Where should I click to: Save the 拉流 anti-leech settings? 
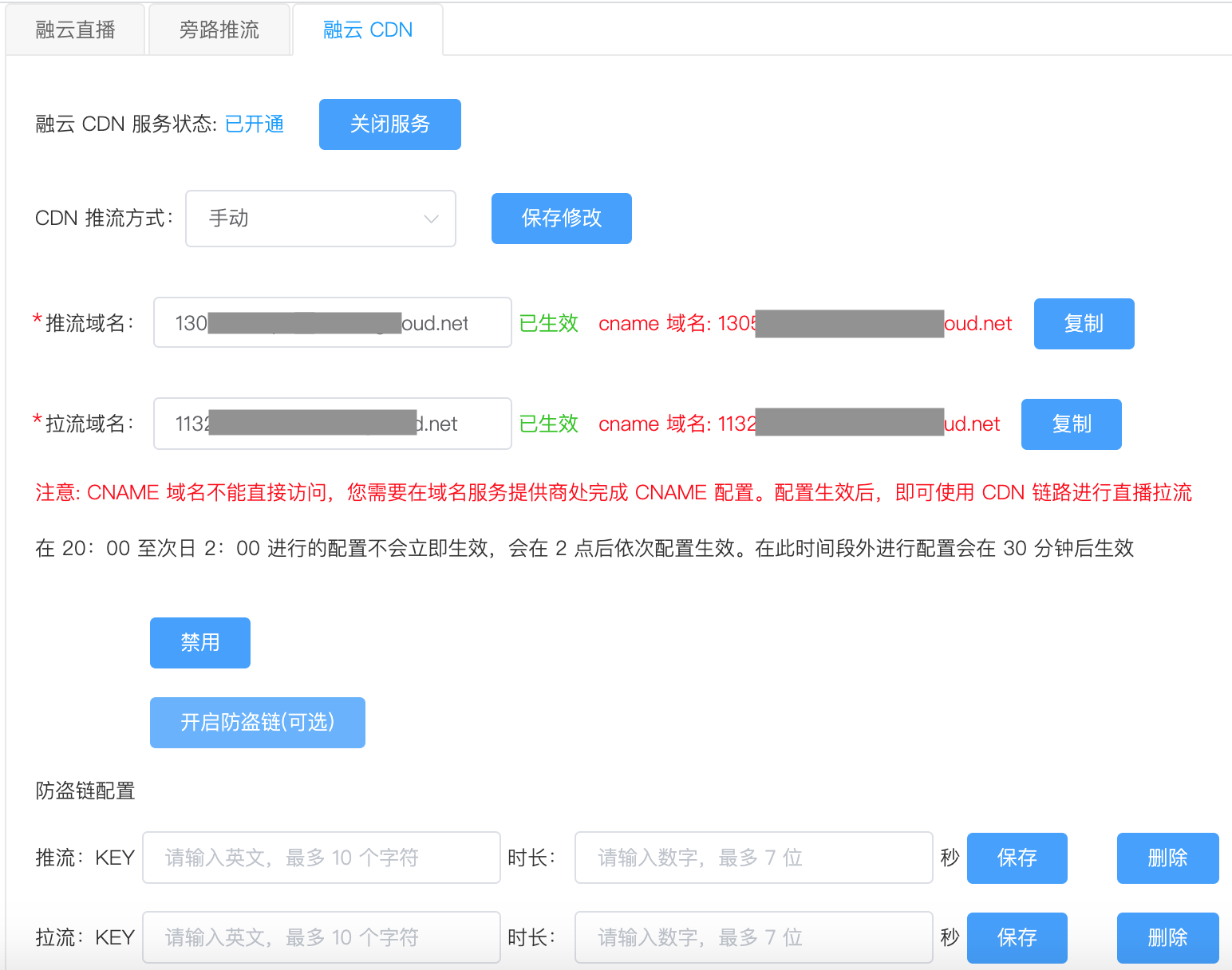click(1017, 938)
